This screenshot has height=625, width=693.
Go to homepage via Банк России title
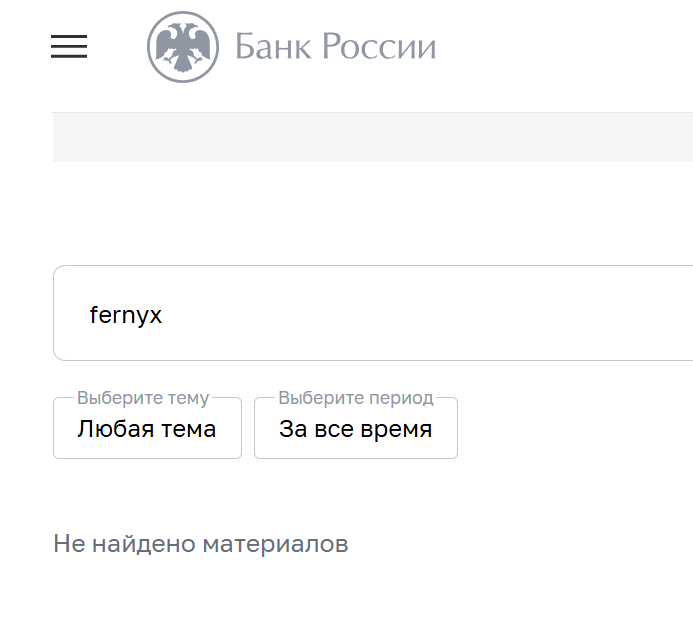[x=335, y=47]
